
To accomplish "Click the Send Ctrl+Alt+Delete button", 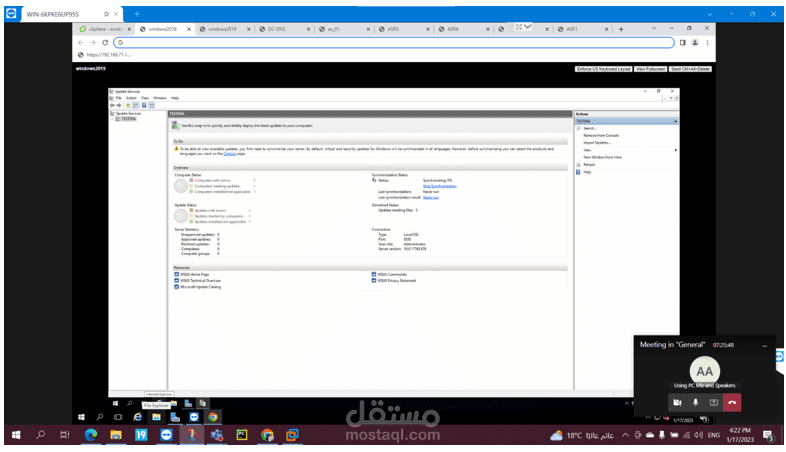I will click(x=690, y=69).
